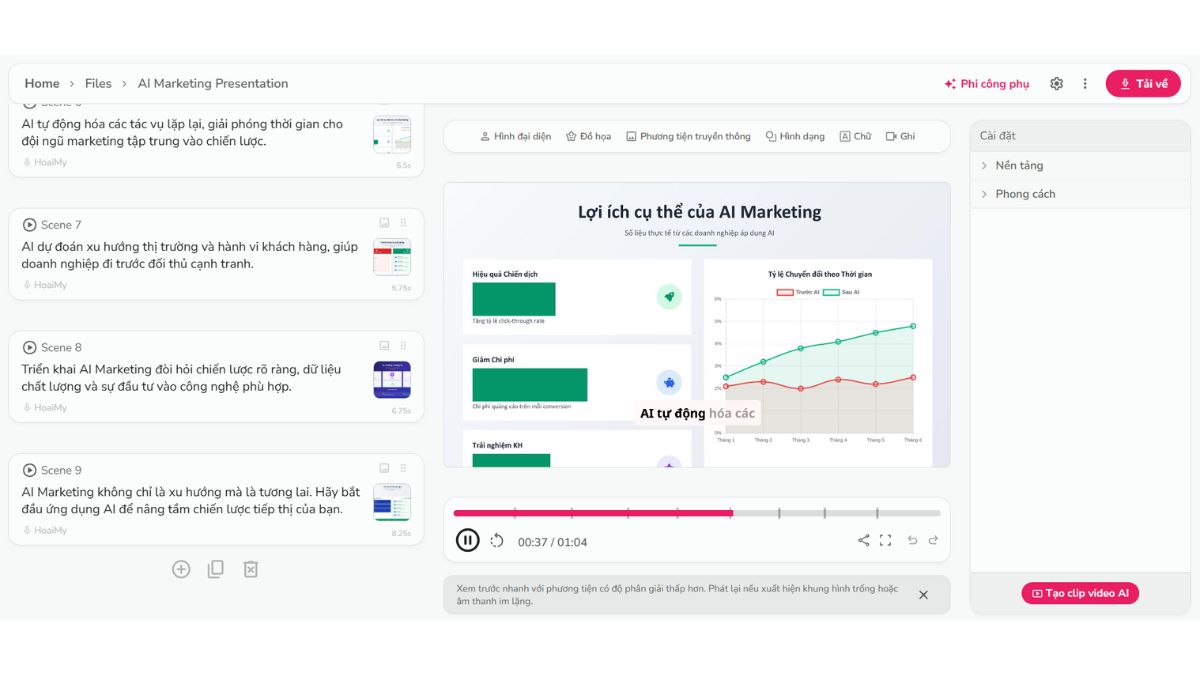Click the 'Trước AI' legend entry on the chart
The image size is (1200, 675).
tap(798, 292)
